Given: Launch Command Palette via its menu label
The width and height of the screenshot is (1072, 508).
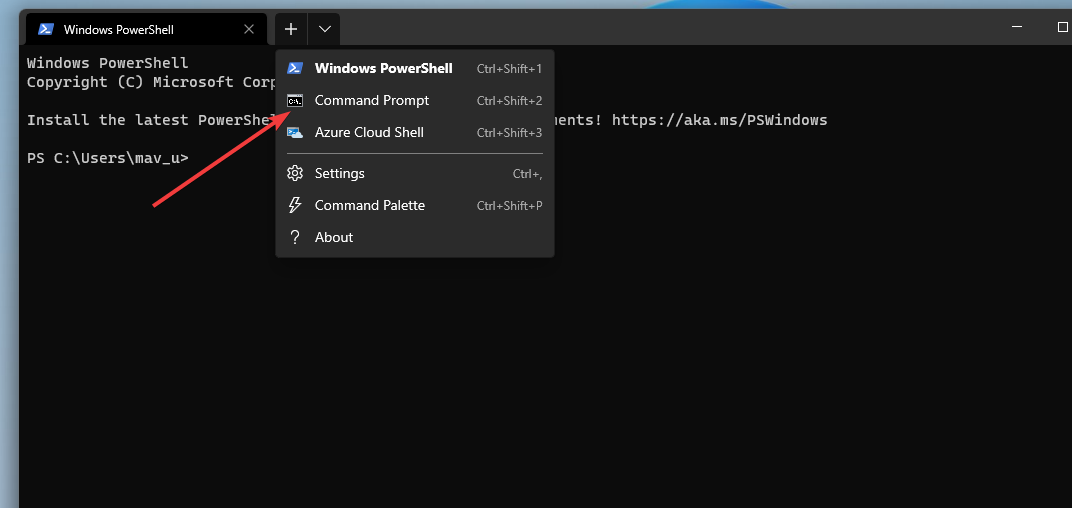Looking at the screenshot, I should (369, 205).
